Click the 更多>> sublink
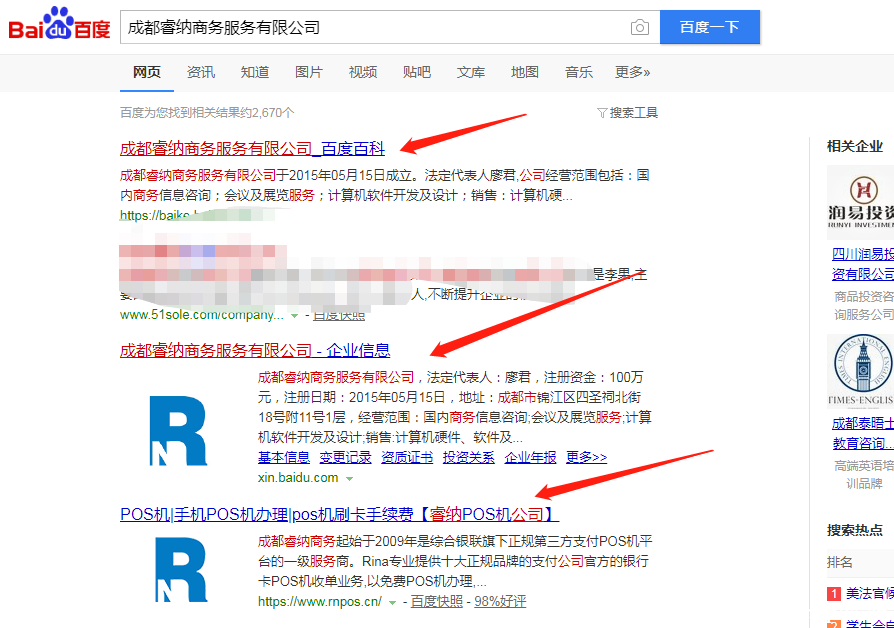 pos(586,457)
